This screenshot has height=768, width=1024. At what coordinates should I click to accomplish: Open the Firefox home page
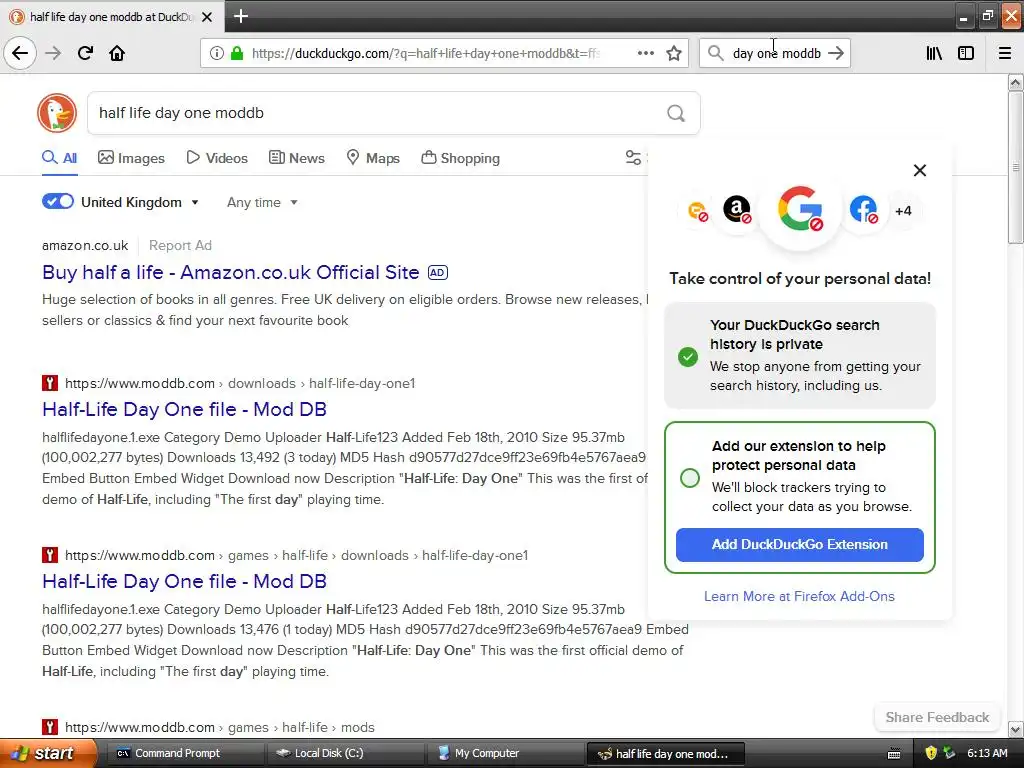[x=117, y=53]
